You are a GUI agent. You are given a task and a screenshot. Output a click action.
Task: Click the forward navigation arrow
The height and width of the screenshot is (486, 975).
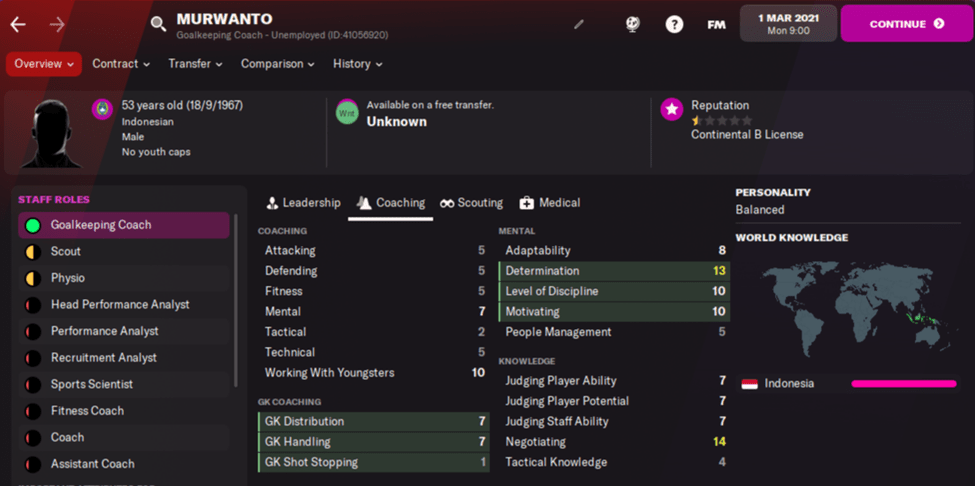[57, 24]
